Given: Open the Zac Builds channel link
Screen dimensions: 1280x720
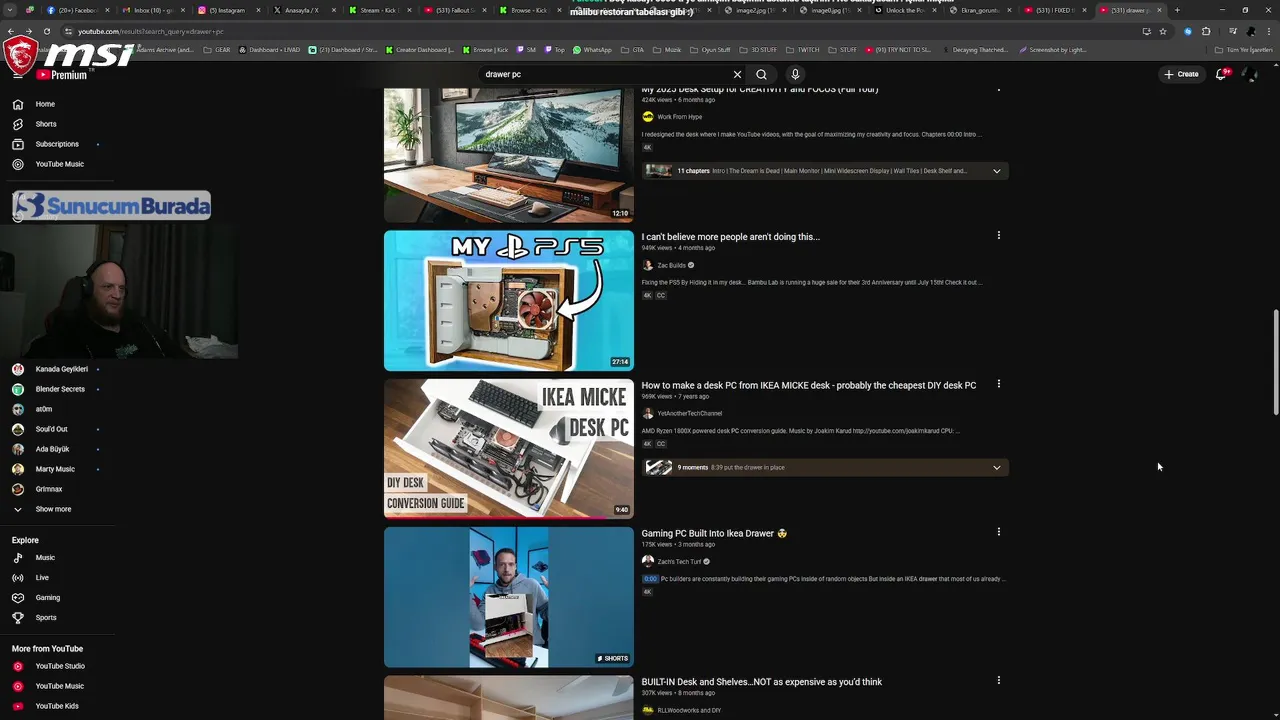Looking at the screenshot, I should [x=670, y=265].
